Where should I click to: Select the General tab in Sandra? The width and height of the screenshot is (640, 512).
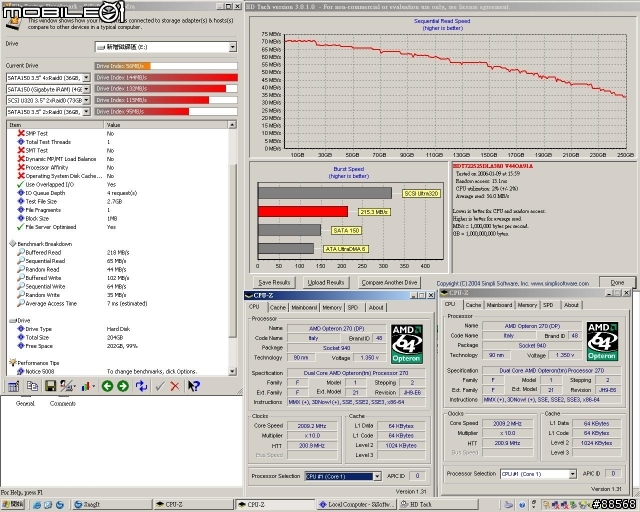click(x=25, y=403)
